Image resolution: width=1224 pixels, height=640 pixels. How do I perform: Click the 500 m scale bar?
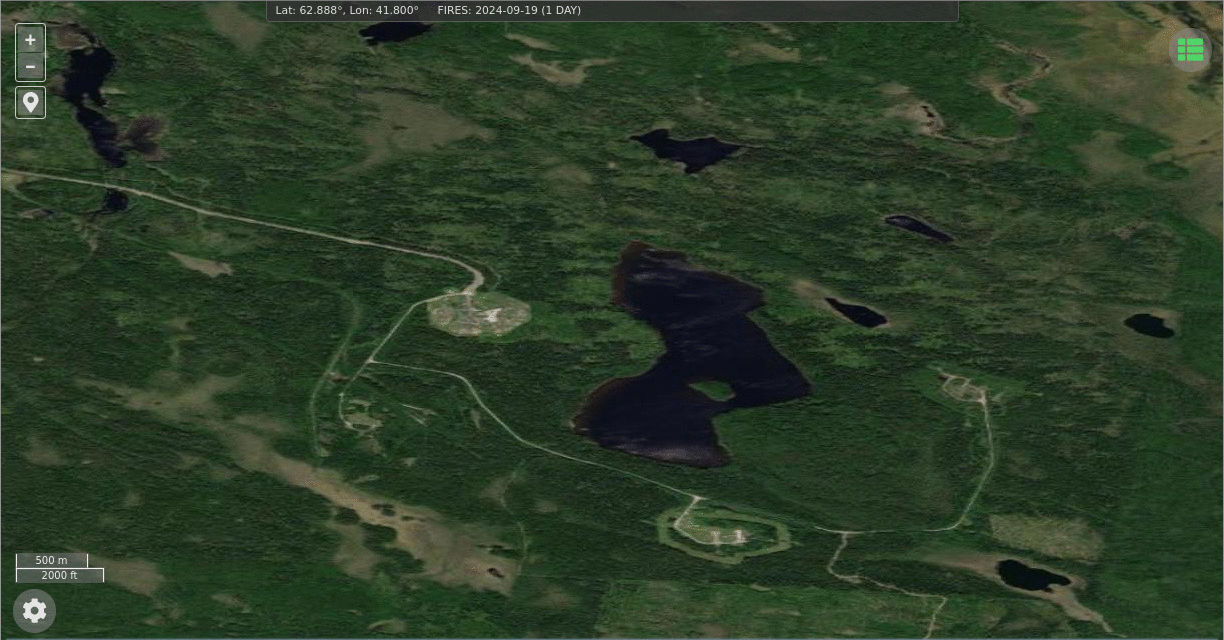[52, 560]
